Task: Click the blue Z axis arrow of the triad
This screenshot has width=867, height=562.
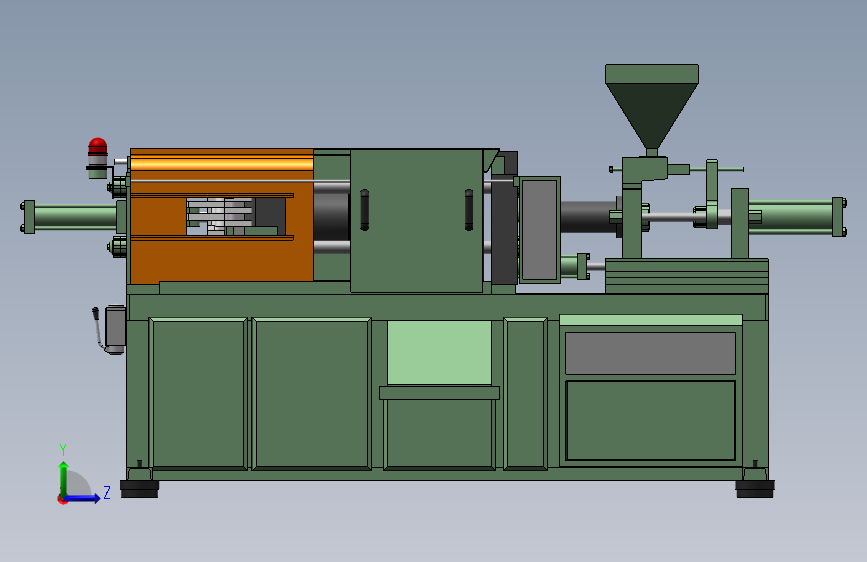Action: (83, 498)
